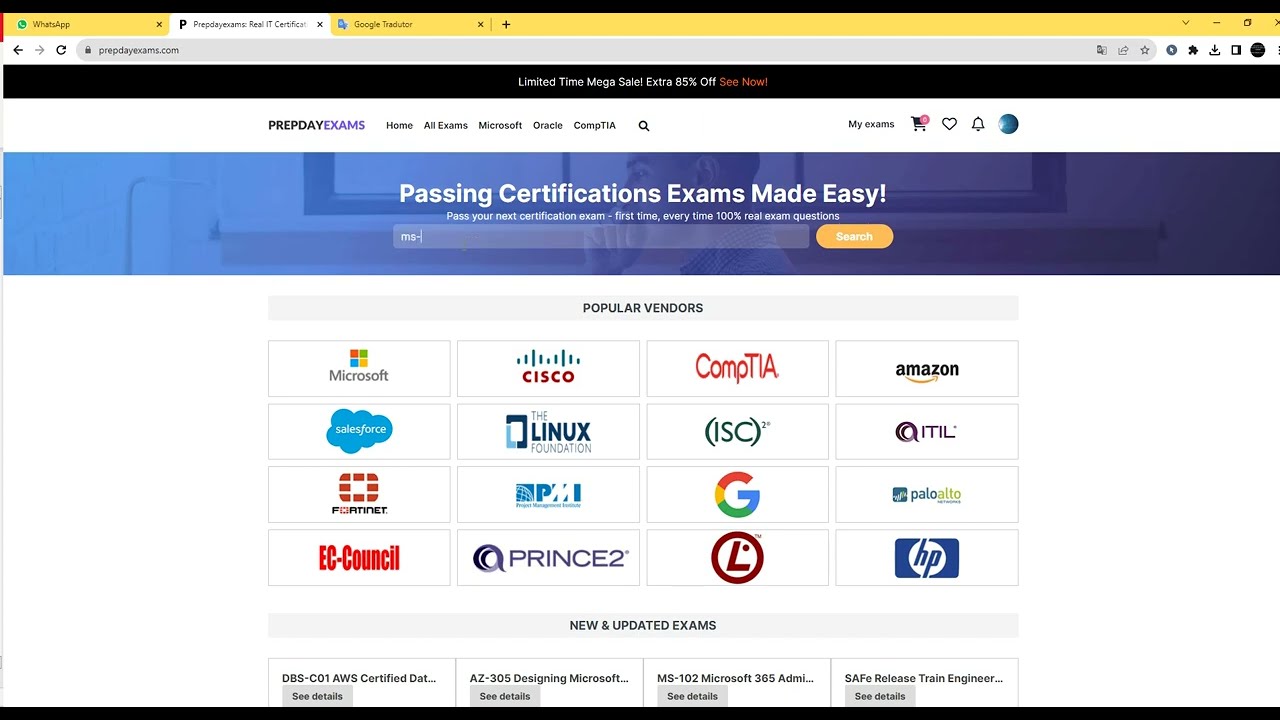Open the Microsoft navbar link
The width and height of the screenshot is (1280, 720).
click(x=500, y=126)
